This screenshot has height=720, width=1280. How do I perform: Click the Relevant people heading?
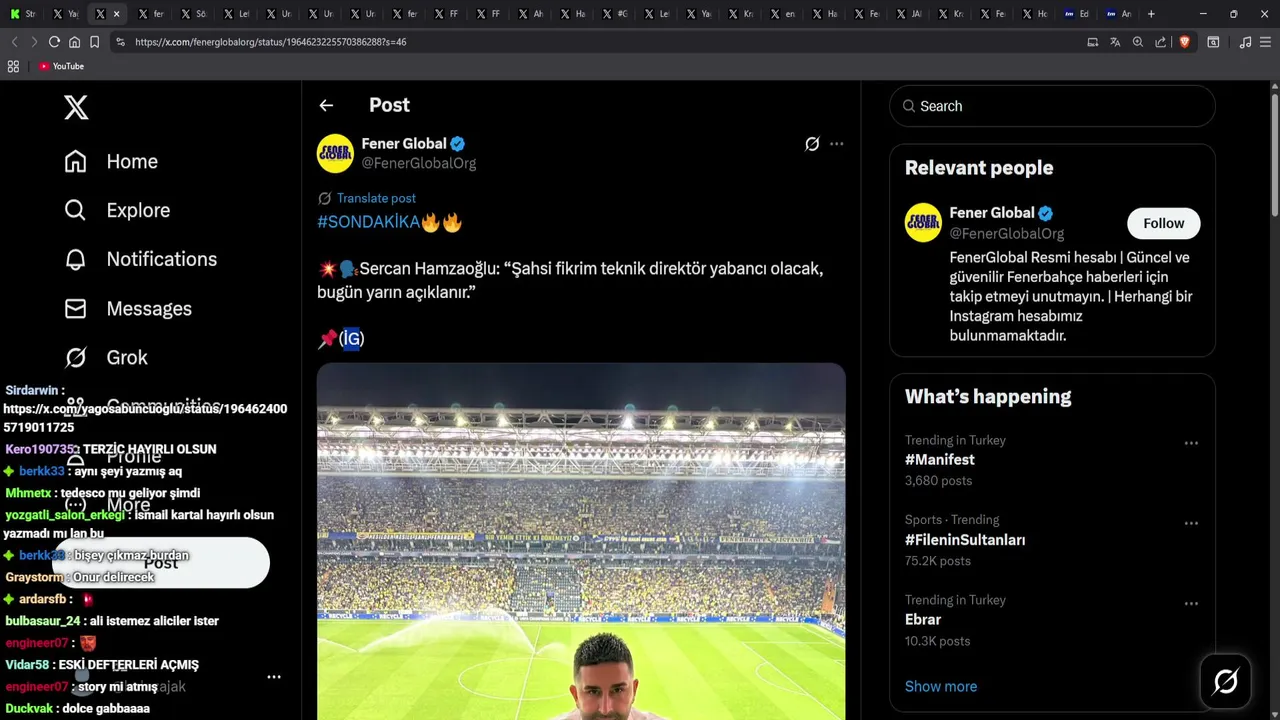[x=979, y=168]
